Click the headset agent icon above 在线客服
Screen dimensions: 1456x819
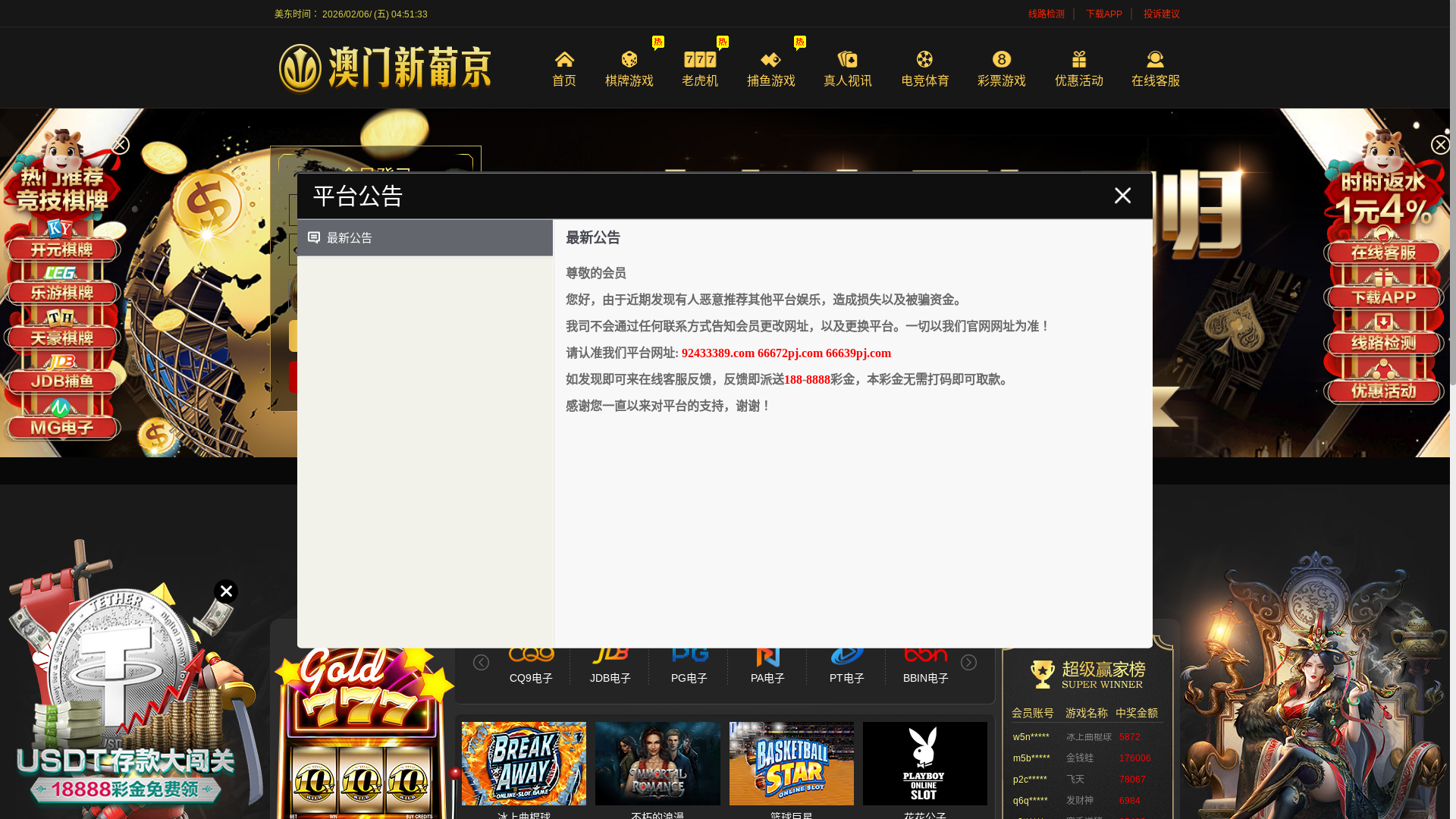pos(1156,59)
